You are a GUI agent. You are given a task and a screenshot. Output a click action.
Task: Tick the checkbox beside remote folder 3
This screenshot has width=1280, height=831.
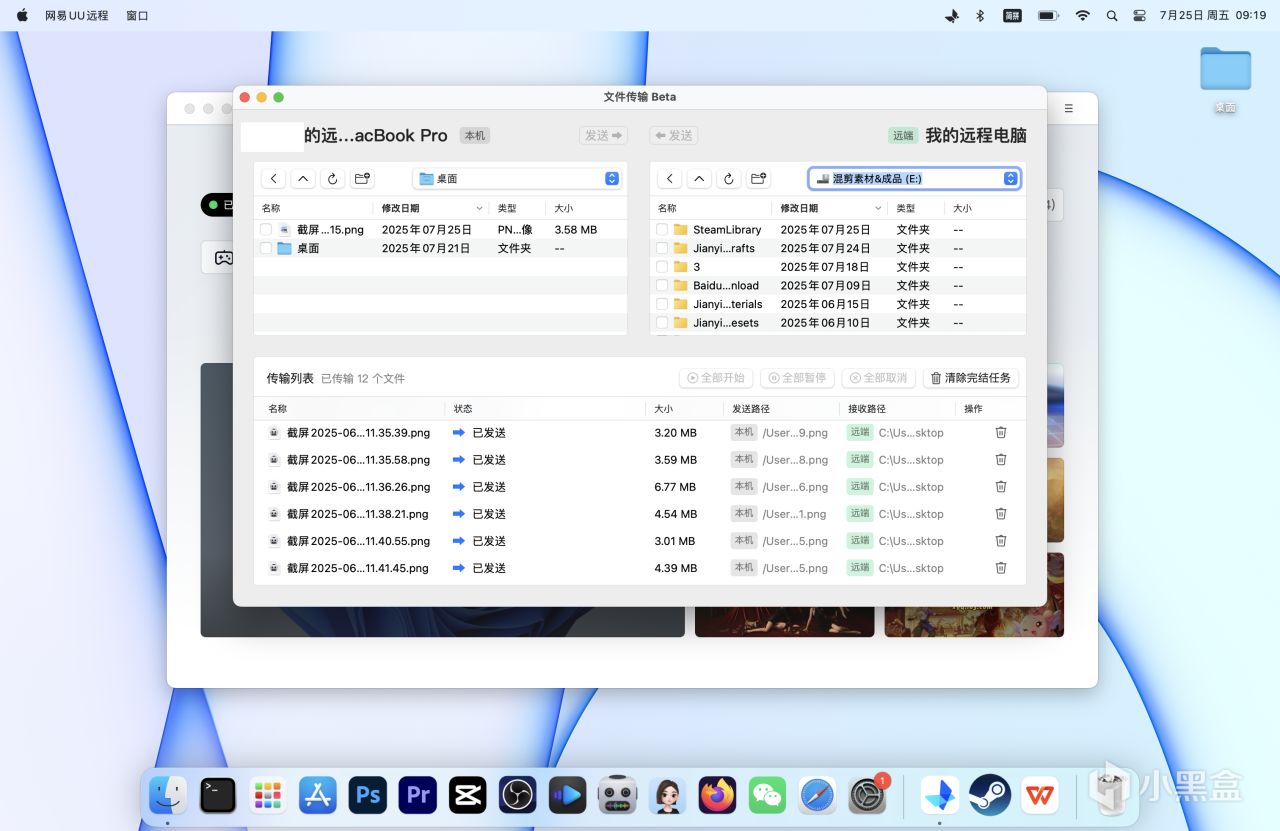pos(662,267)
